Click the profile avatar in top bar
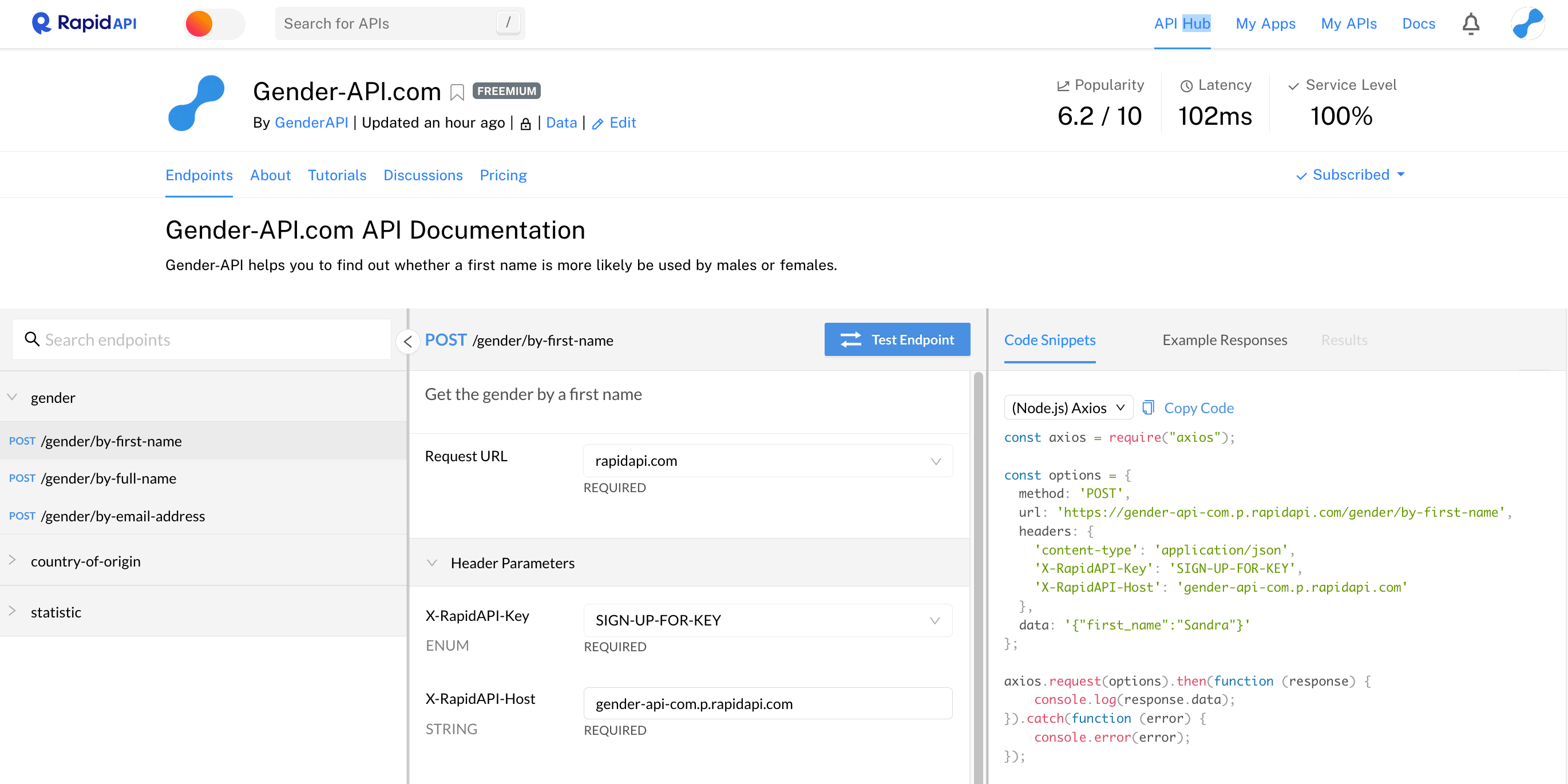Viewport: 1568px width, 784px height. (1528, 23)
